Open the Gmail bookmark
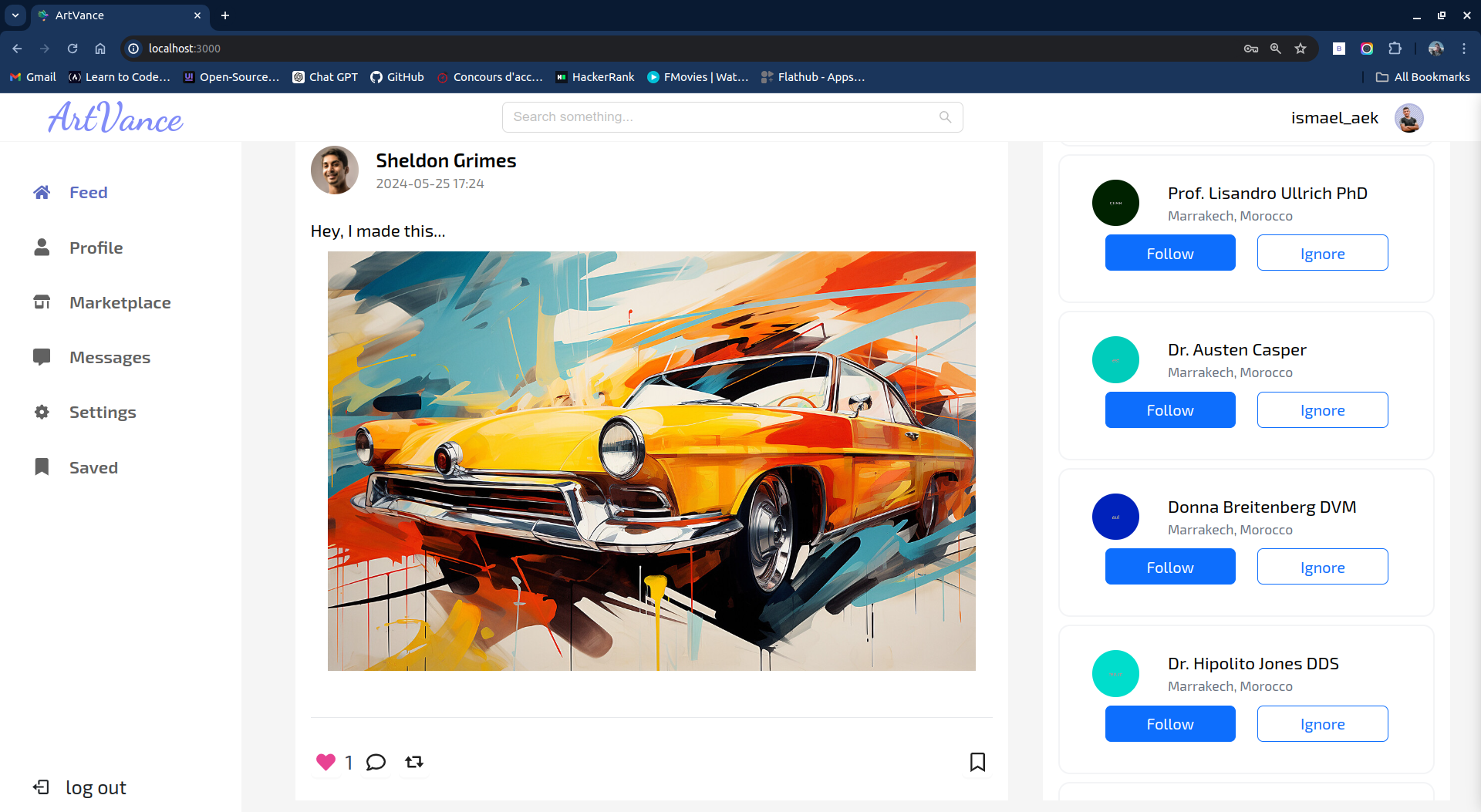This screenshot has width=1481, height=812. [32, 77]
